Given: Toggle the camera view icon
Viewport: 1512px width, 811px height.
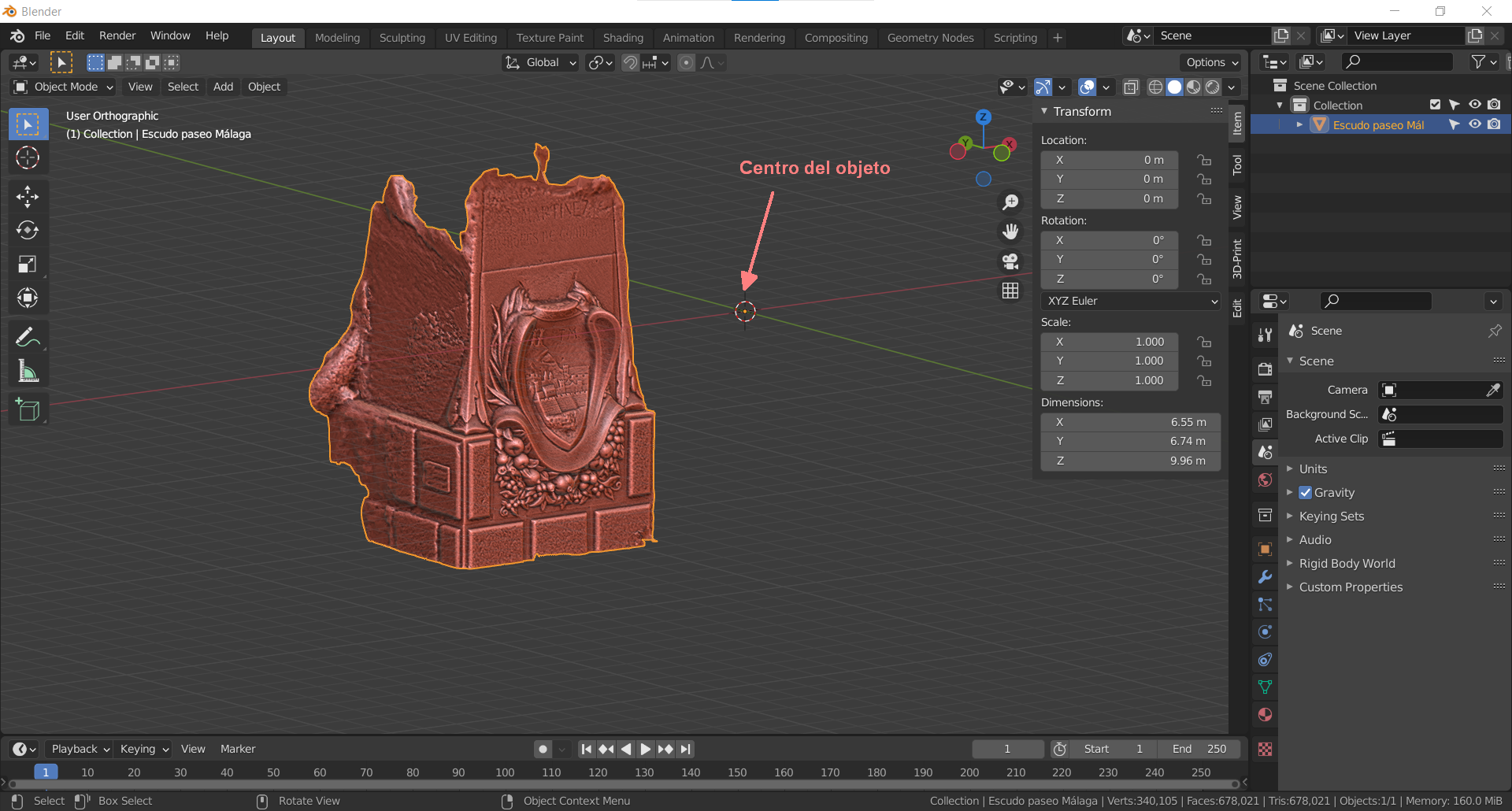Looking at the screenshot, I should click(1010, 261).
